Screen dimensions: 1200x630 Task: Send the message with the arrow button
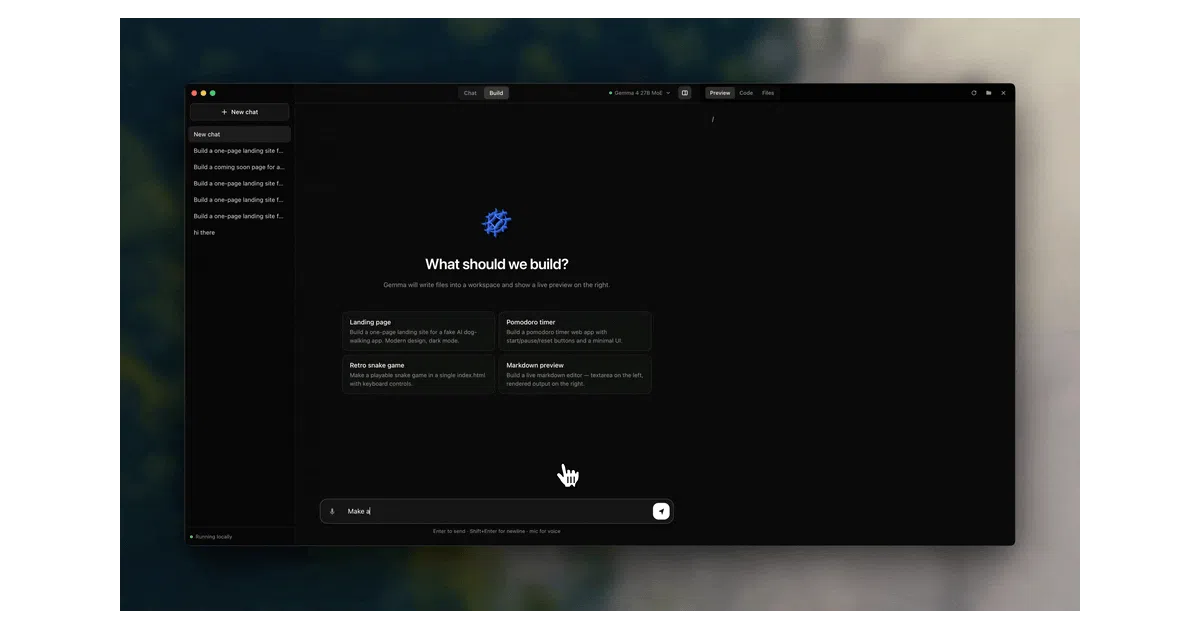[x=661, y=511]
